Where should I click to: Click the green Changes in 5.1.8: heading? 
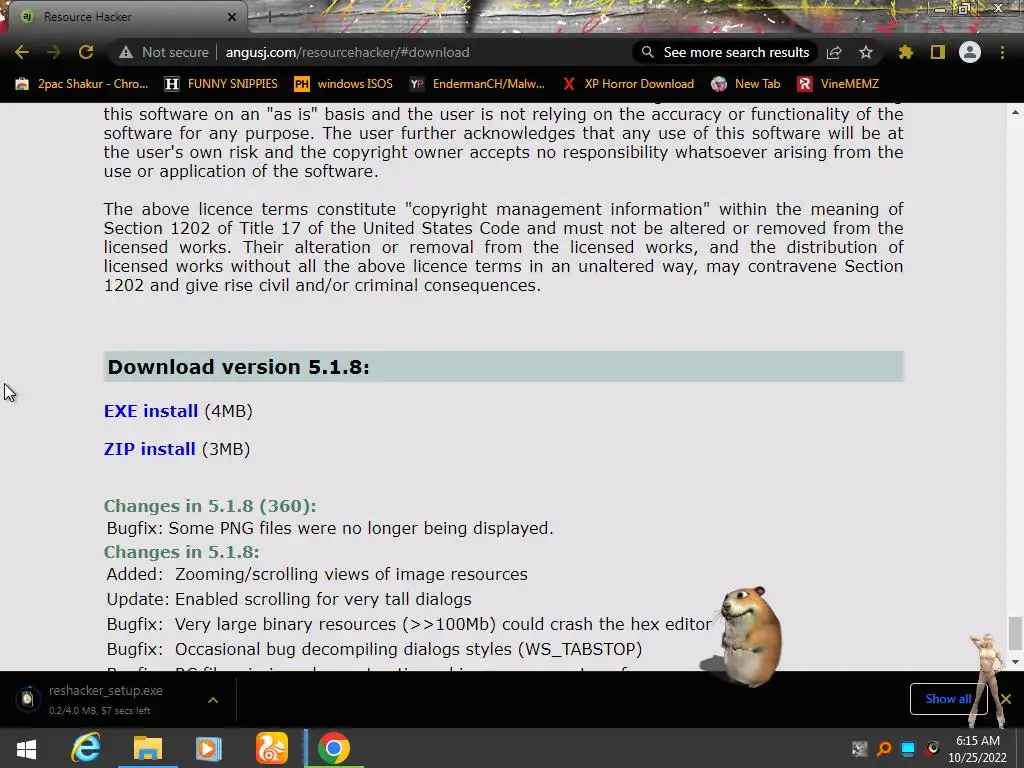(182, 552)
